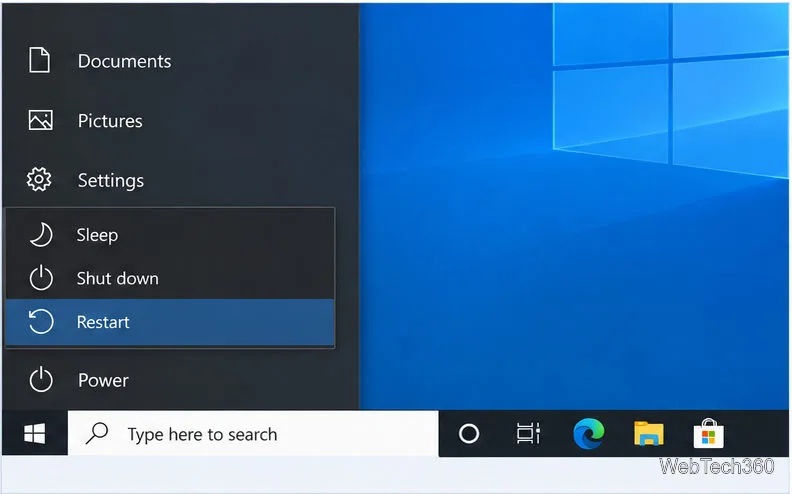Open Settings text label in Start menu
Image resolution: width=792 pixels, height=494 pixels.
(111, 181)
